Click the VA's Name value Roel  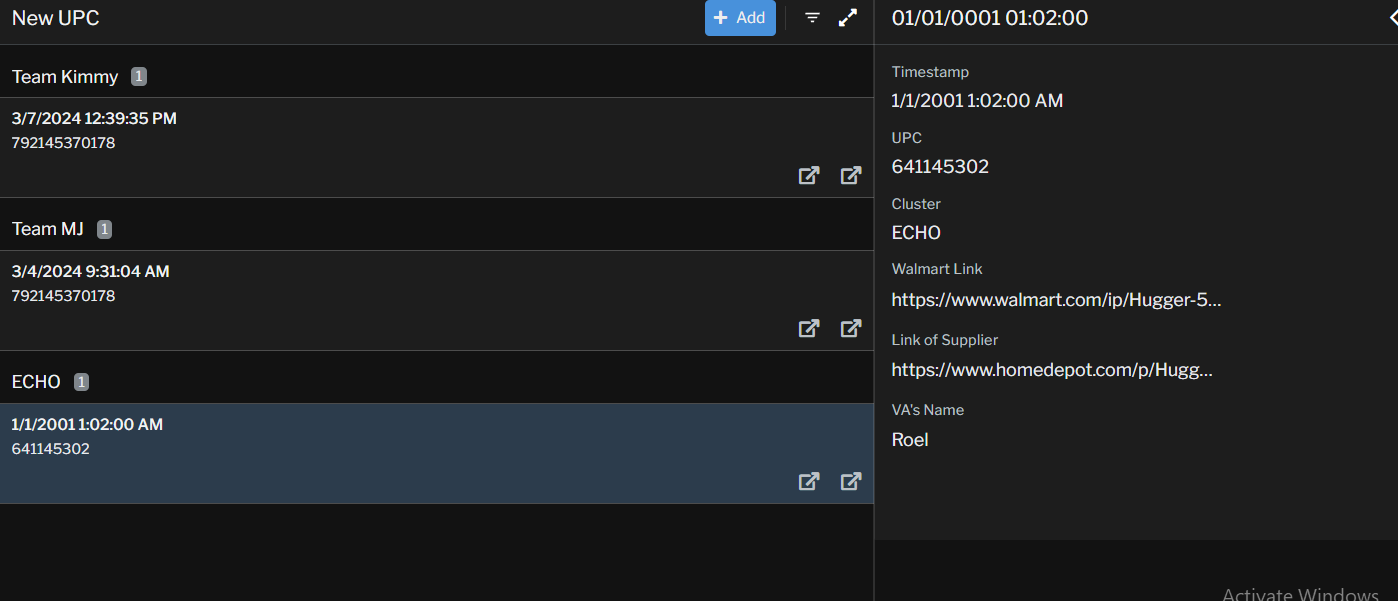[910, 440]
